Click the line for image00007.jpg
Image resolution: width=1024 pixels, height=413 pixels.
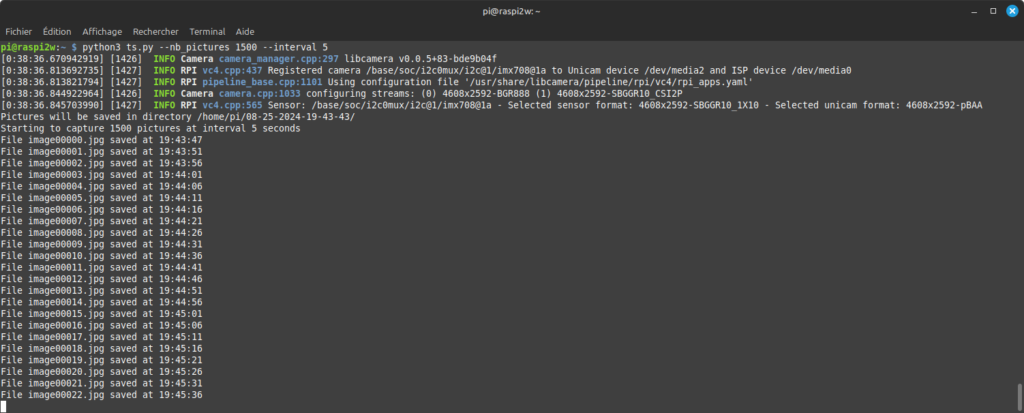[x=101, y=221]
